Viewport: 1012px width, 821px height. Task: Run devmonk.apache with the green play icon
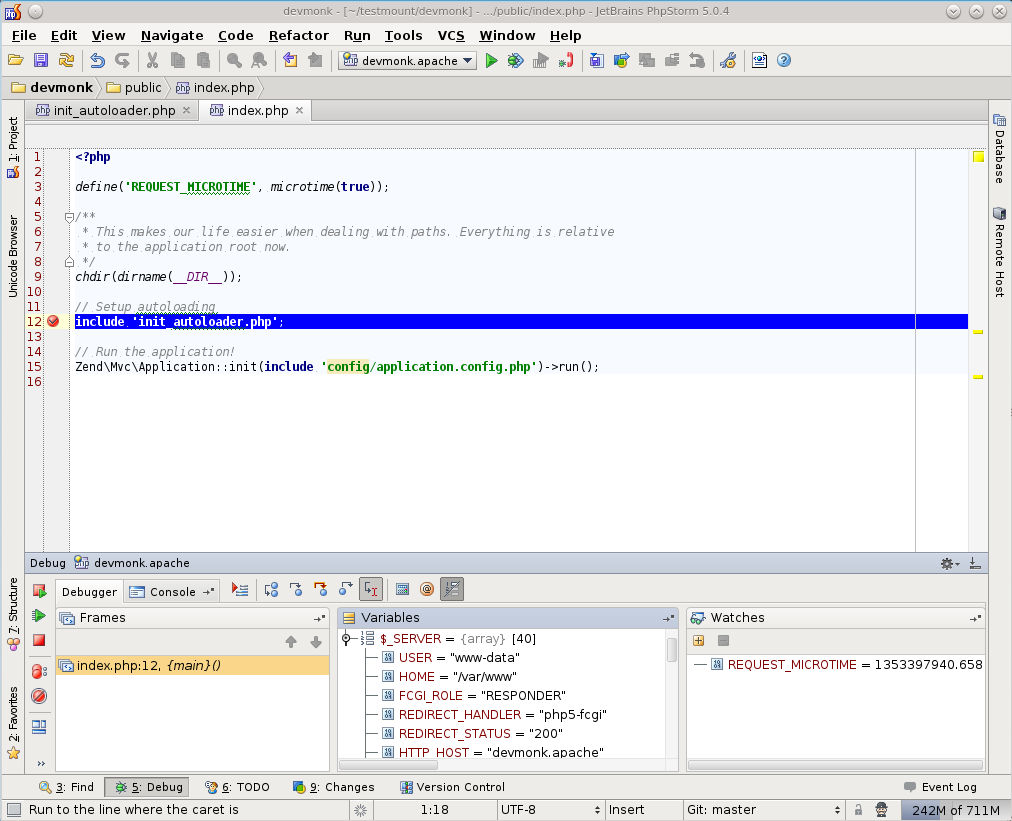(x=491, y=61)
